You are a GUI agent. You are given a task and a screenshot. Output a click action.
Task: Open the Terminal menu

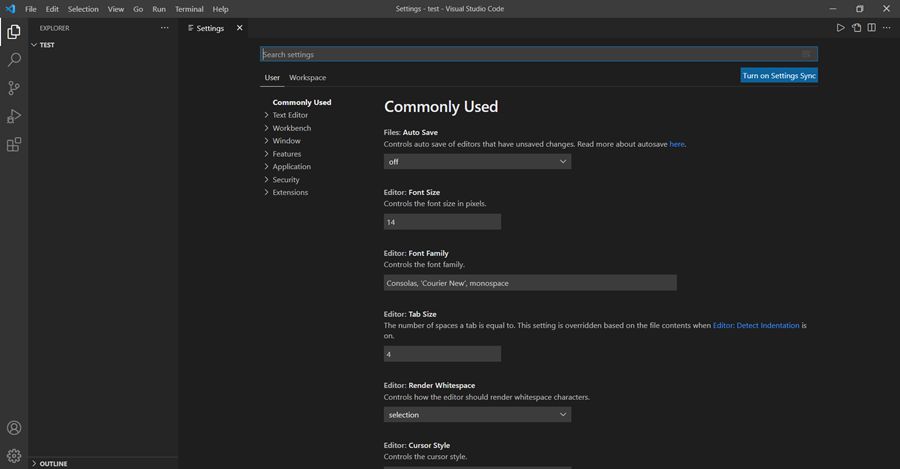tap(189, 9)
